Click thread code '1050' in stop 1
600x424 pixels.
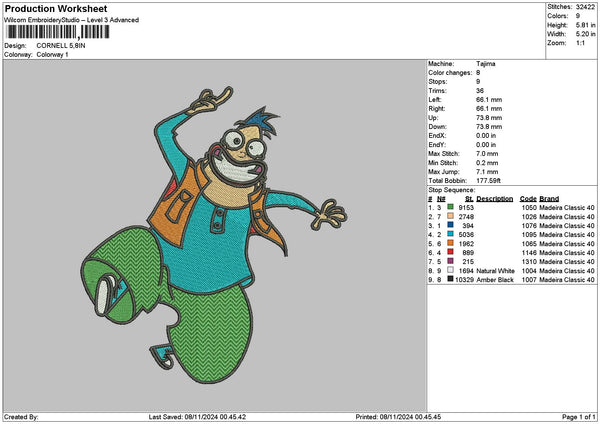(529, 207)
